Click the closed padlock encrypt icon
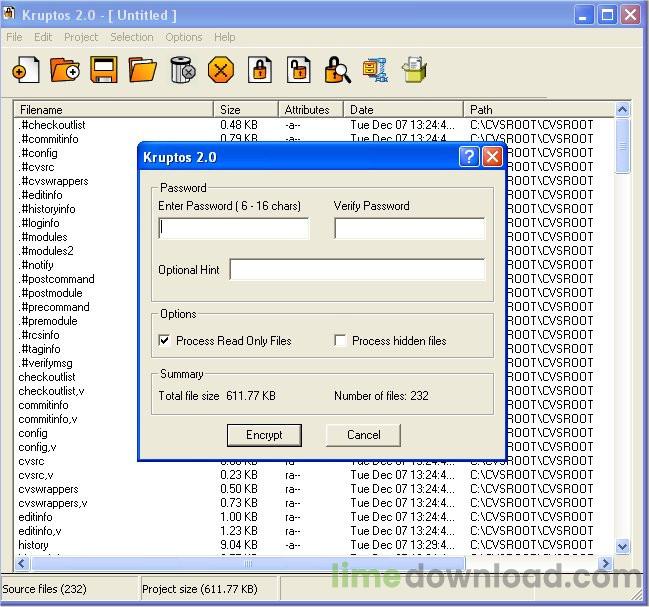 coord(260,70)
